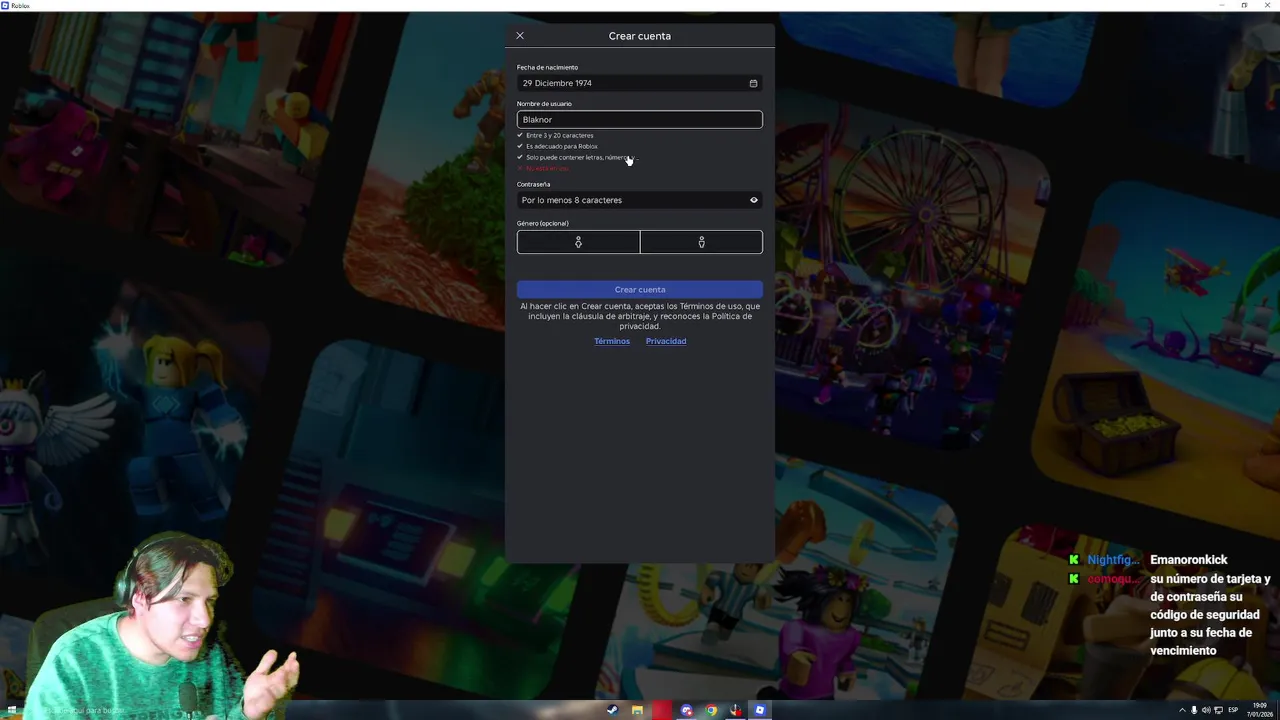Toggle password visibility eye icon
This screenshot has height=720, width=1280.
point(754,200)
